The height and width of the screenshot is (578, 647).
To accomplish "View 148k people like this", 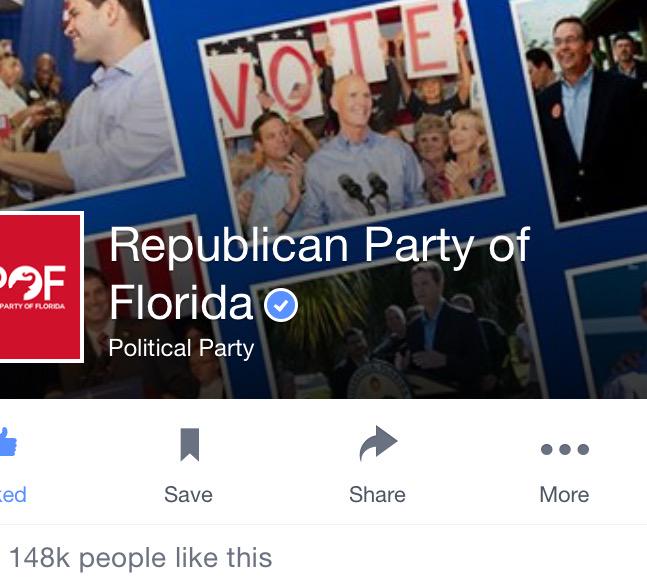I will pos(140,558).
